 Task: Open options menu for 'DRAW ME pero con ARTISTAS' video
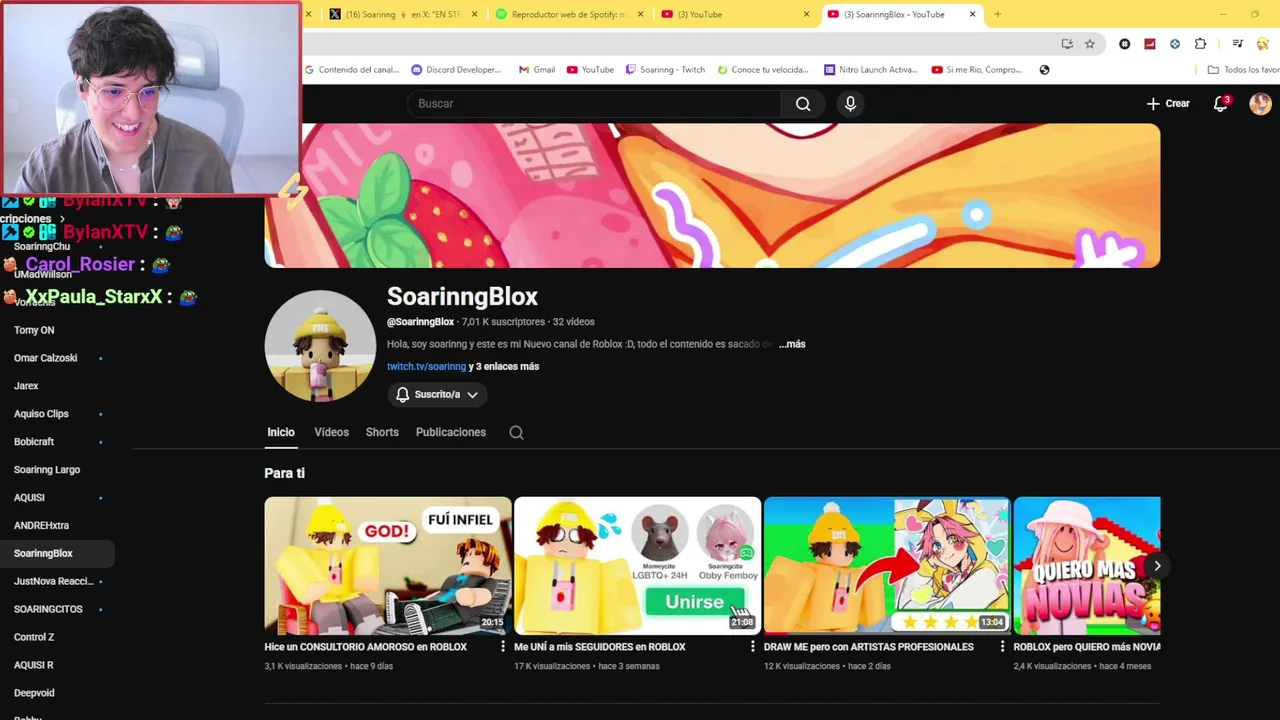pyautogui.click(x=1002, y=647)
